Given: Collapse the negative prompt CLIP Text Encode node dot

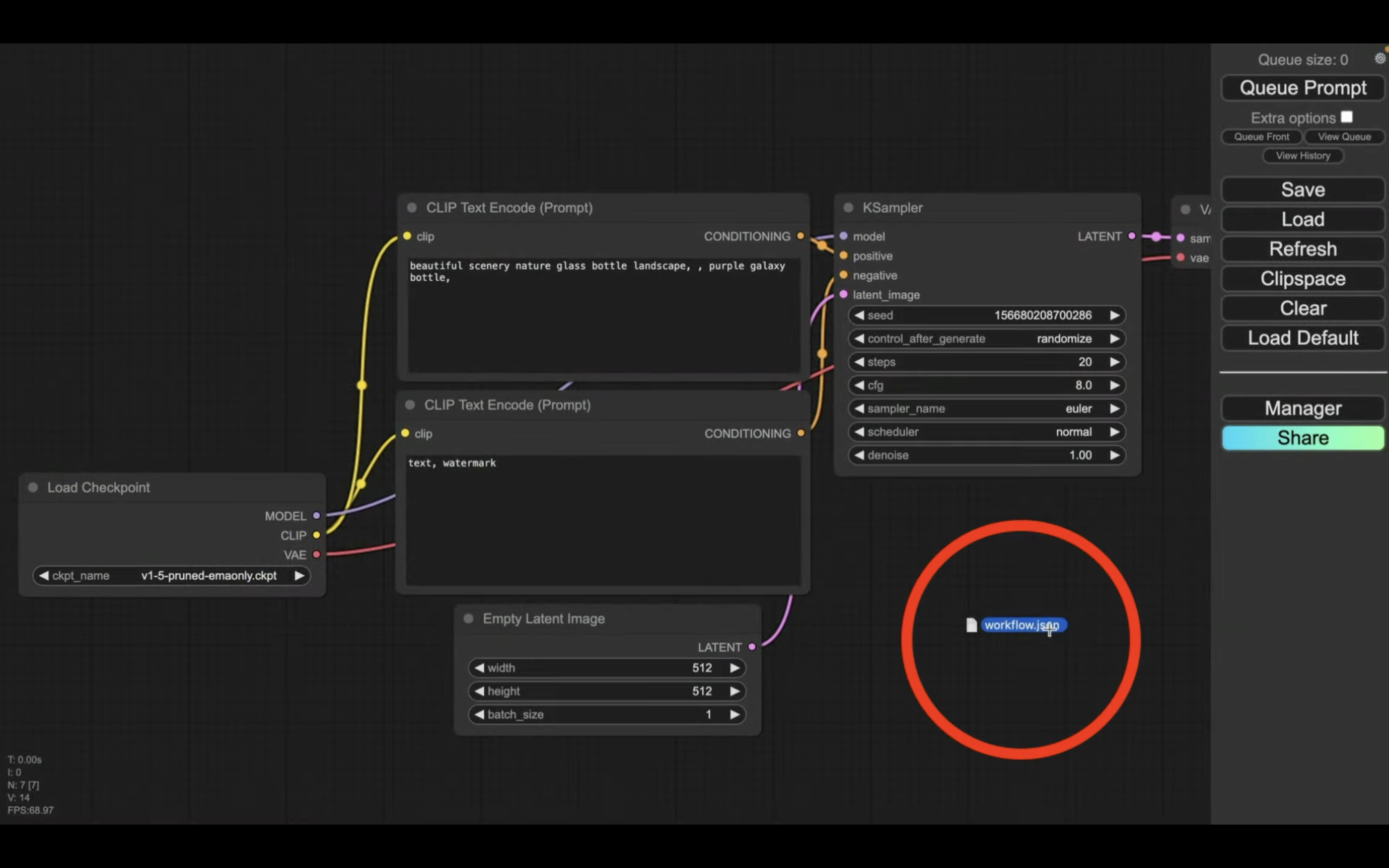Looking at the screenshot, I should [x=410, y=405].
